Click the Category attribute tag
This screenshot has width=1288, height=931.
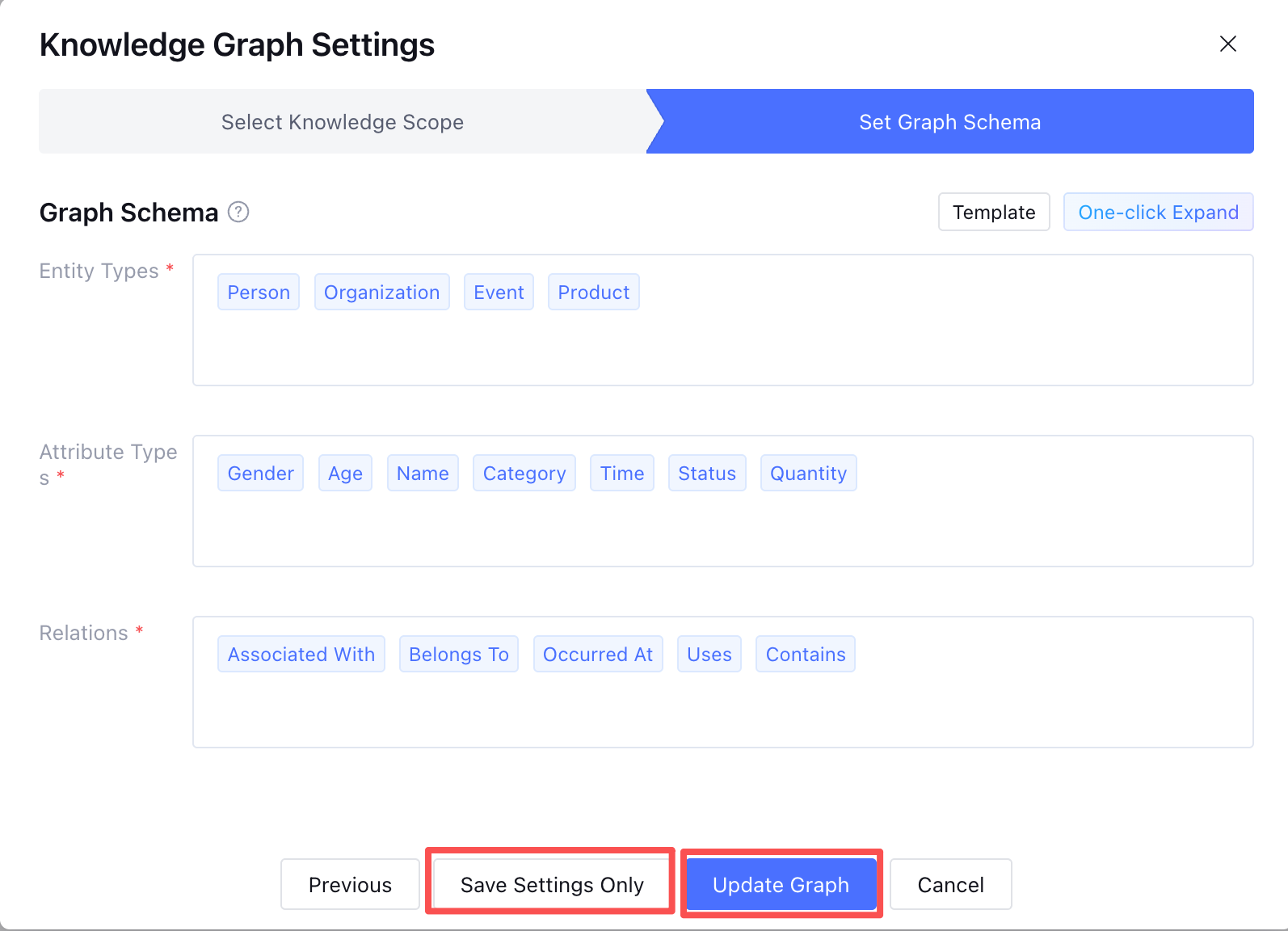pos(524,474)
